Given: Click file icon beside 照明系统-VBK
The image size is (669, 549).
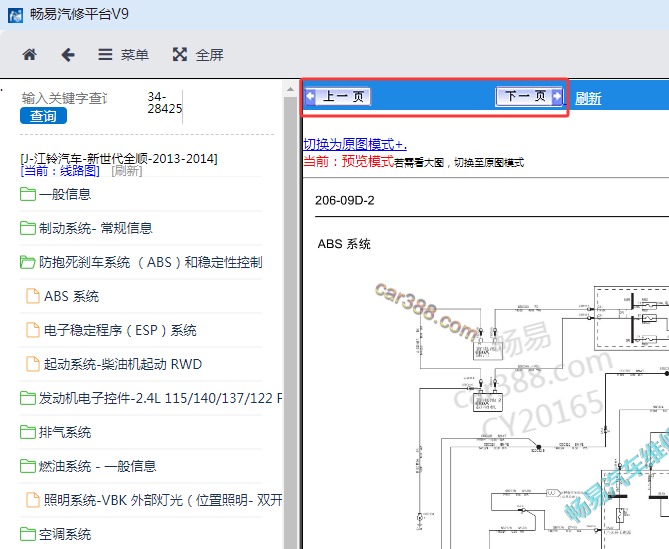Looking at the screenshot, I should (33, 500).
